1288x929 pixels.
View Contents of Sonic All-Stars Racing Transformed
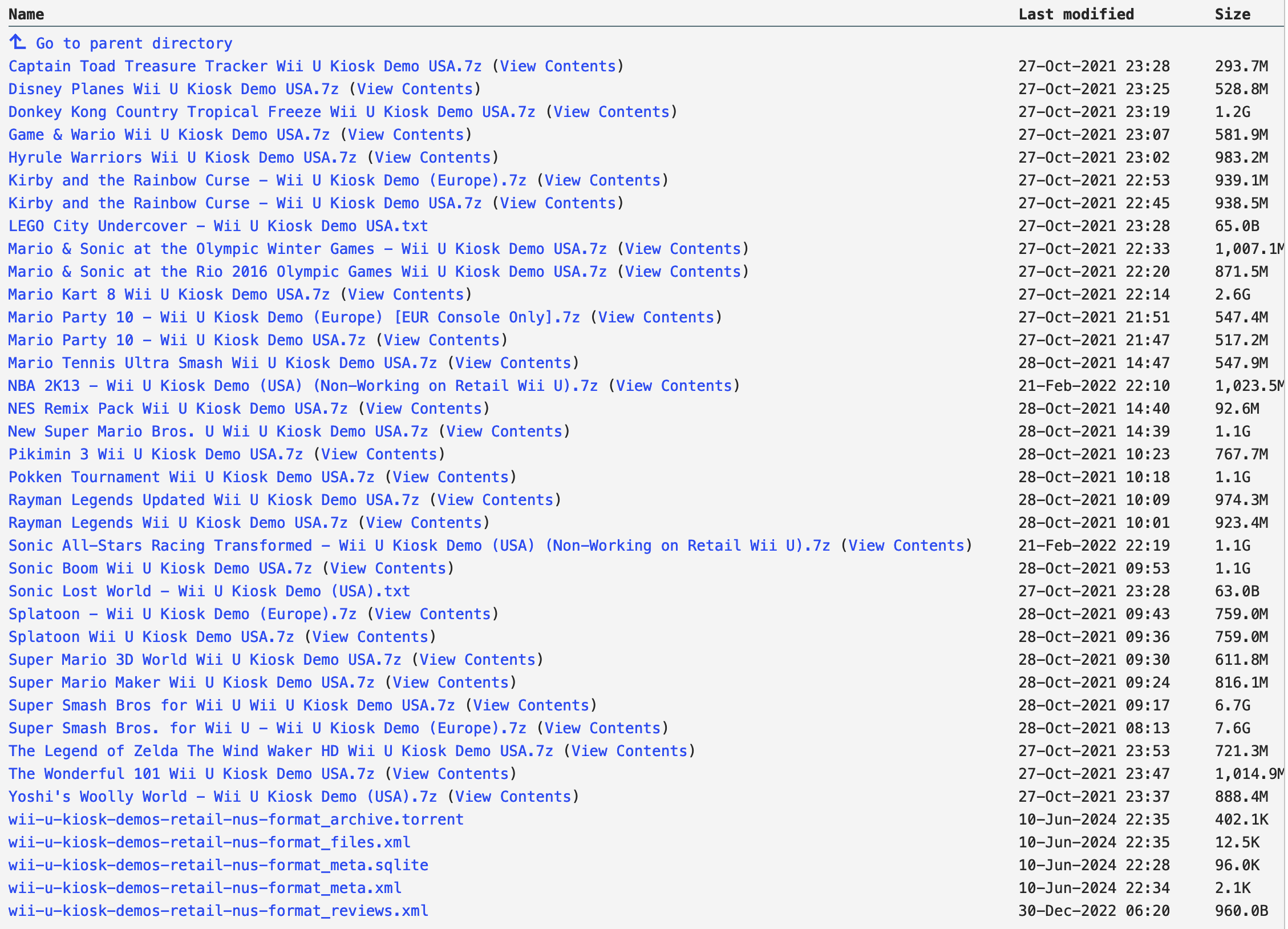click(x=906, y=546)
